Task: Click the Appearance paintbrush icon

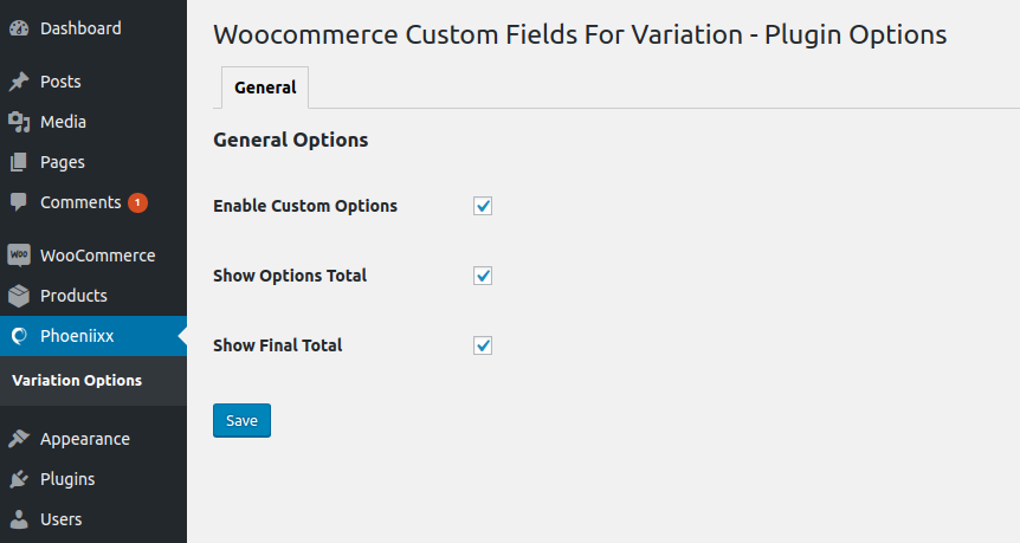Action: coord(19,439)
